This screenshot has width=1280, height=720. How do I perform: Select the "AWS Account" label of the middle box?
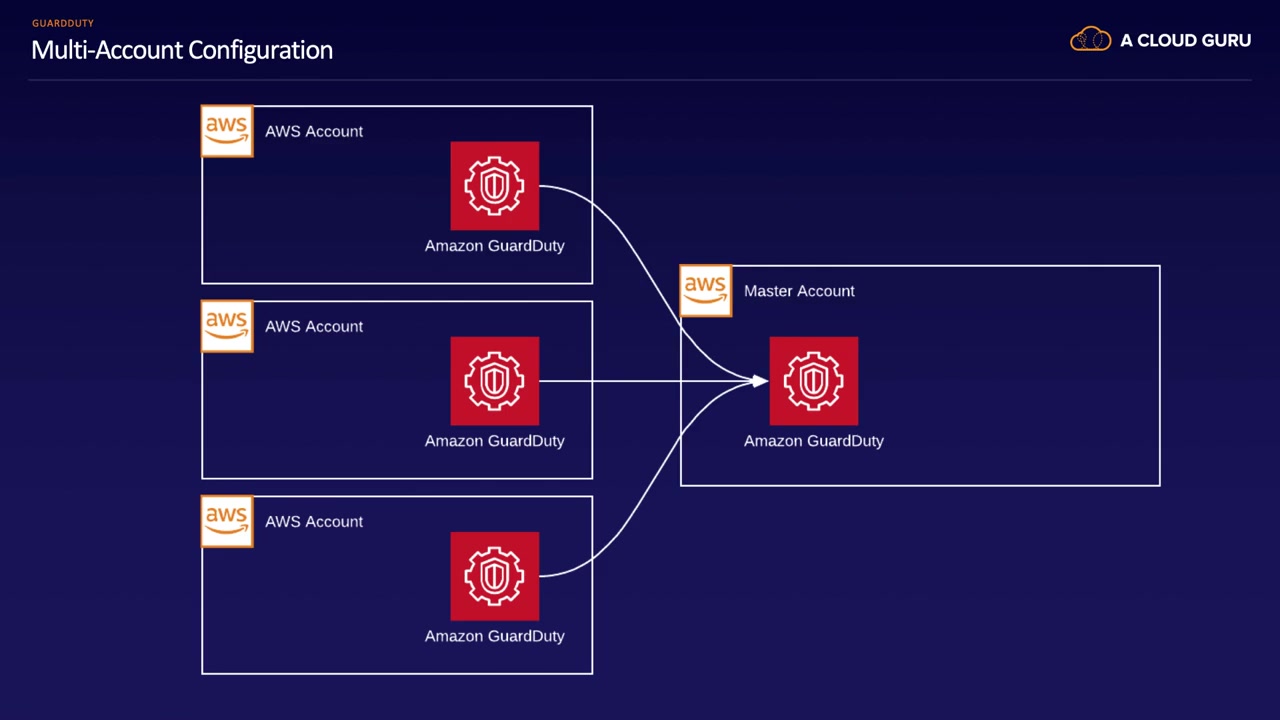coord(314,326)
